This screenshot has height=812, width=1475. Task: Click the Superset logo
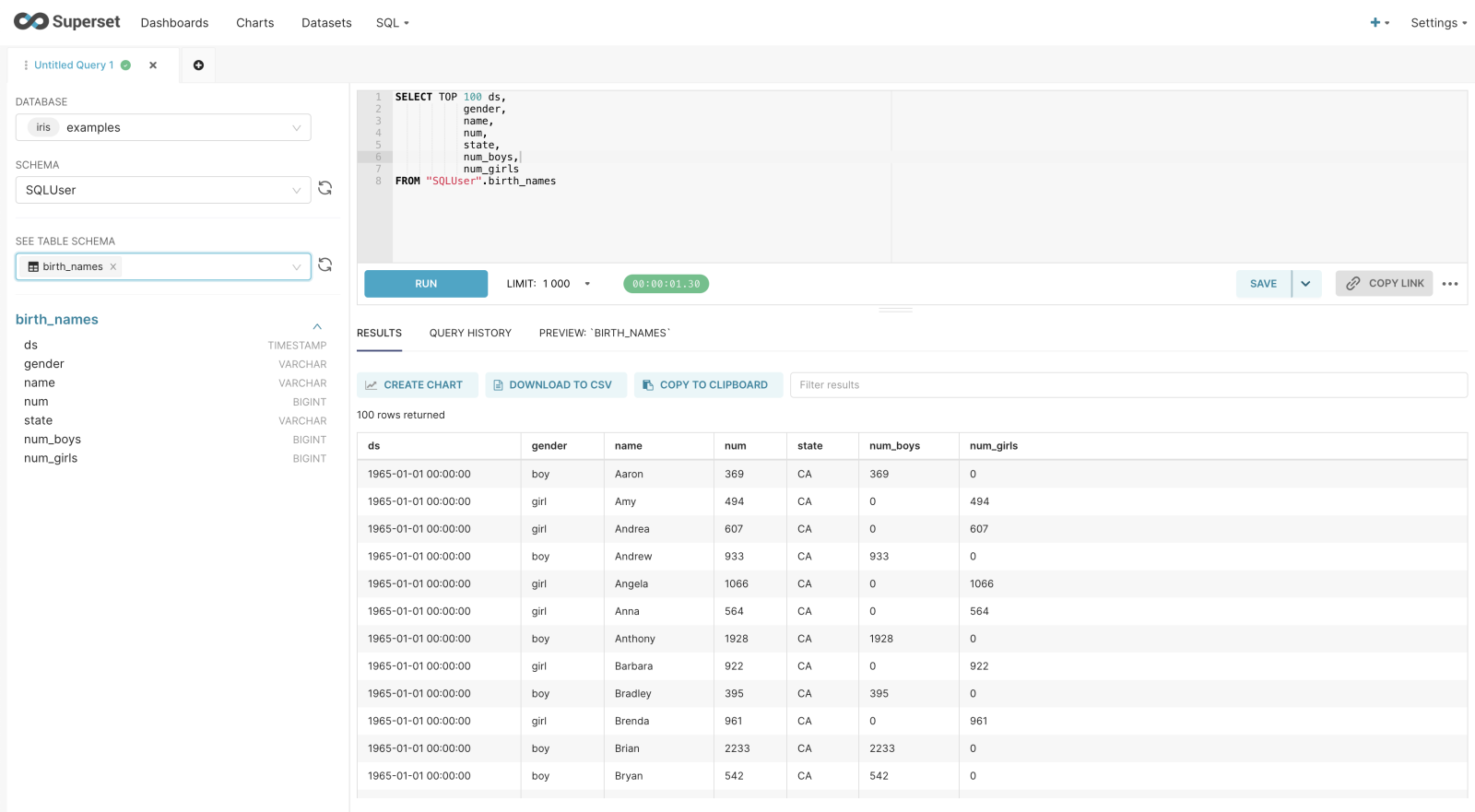coord(66,22)
